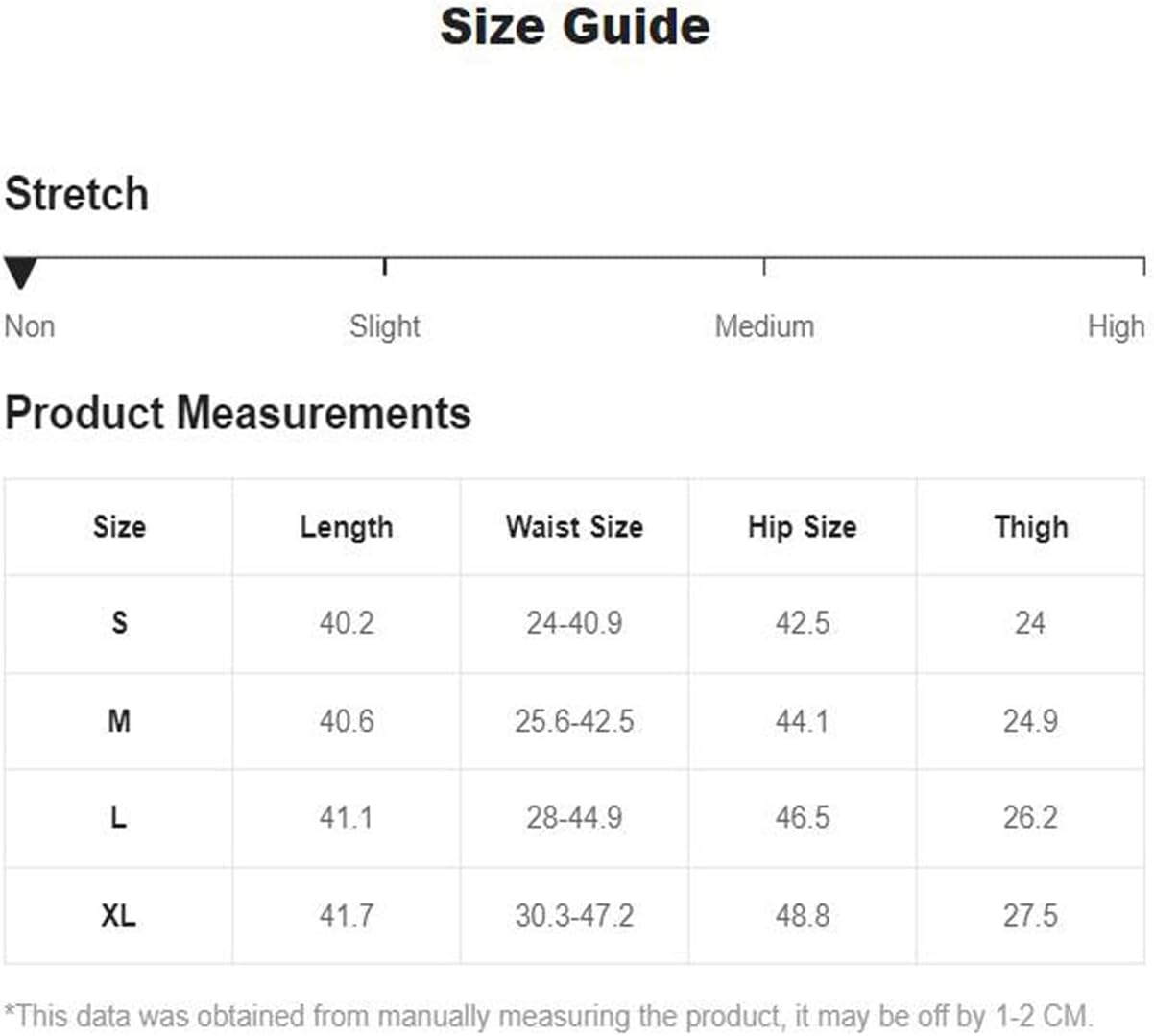
Task: Select the High stretch label
Action: pyautogui.click(x=1117, y=326)
